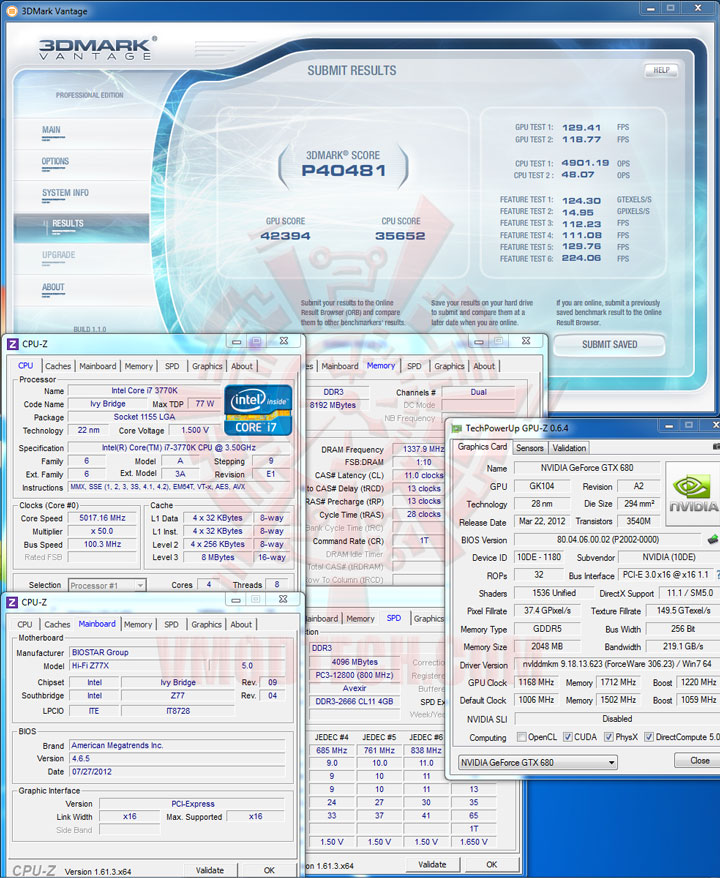Click Validate in the SPD CPU-Z window
Viewport: 720px width, 878px height.
point(432,864)
